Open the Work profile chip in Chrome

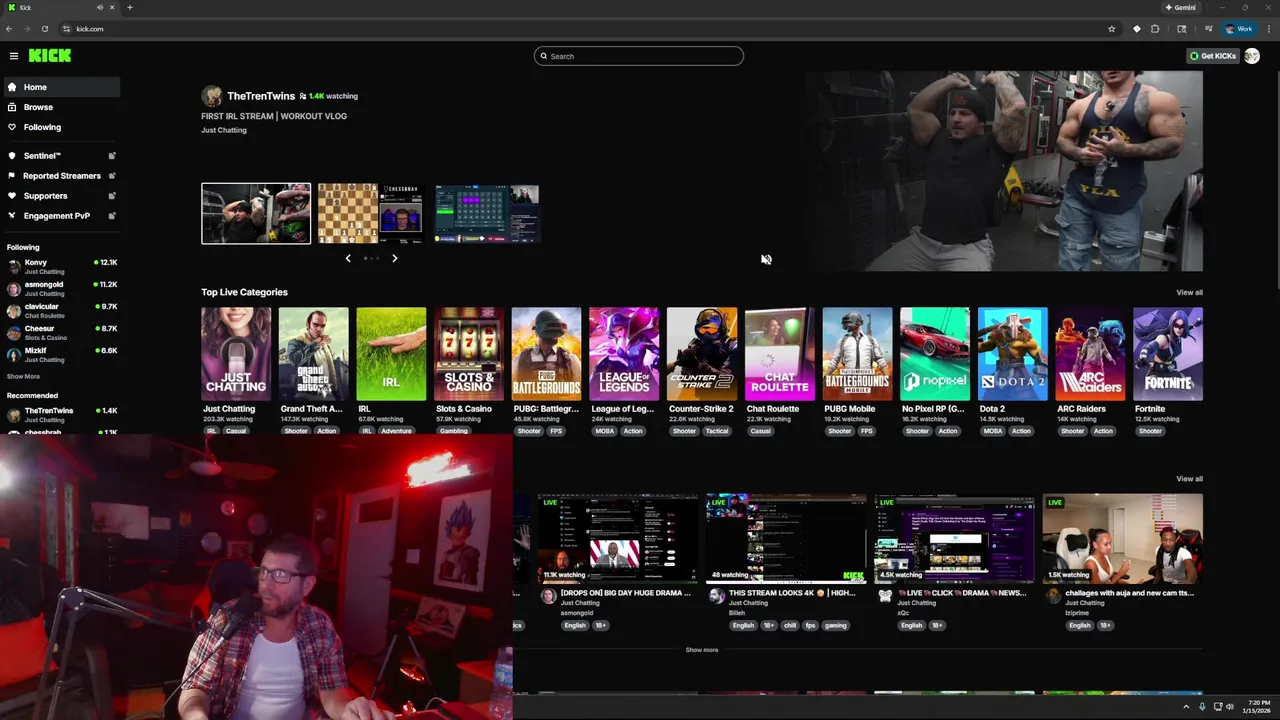pyautogui.click(x=1239, y=29)
